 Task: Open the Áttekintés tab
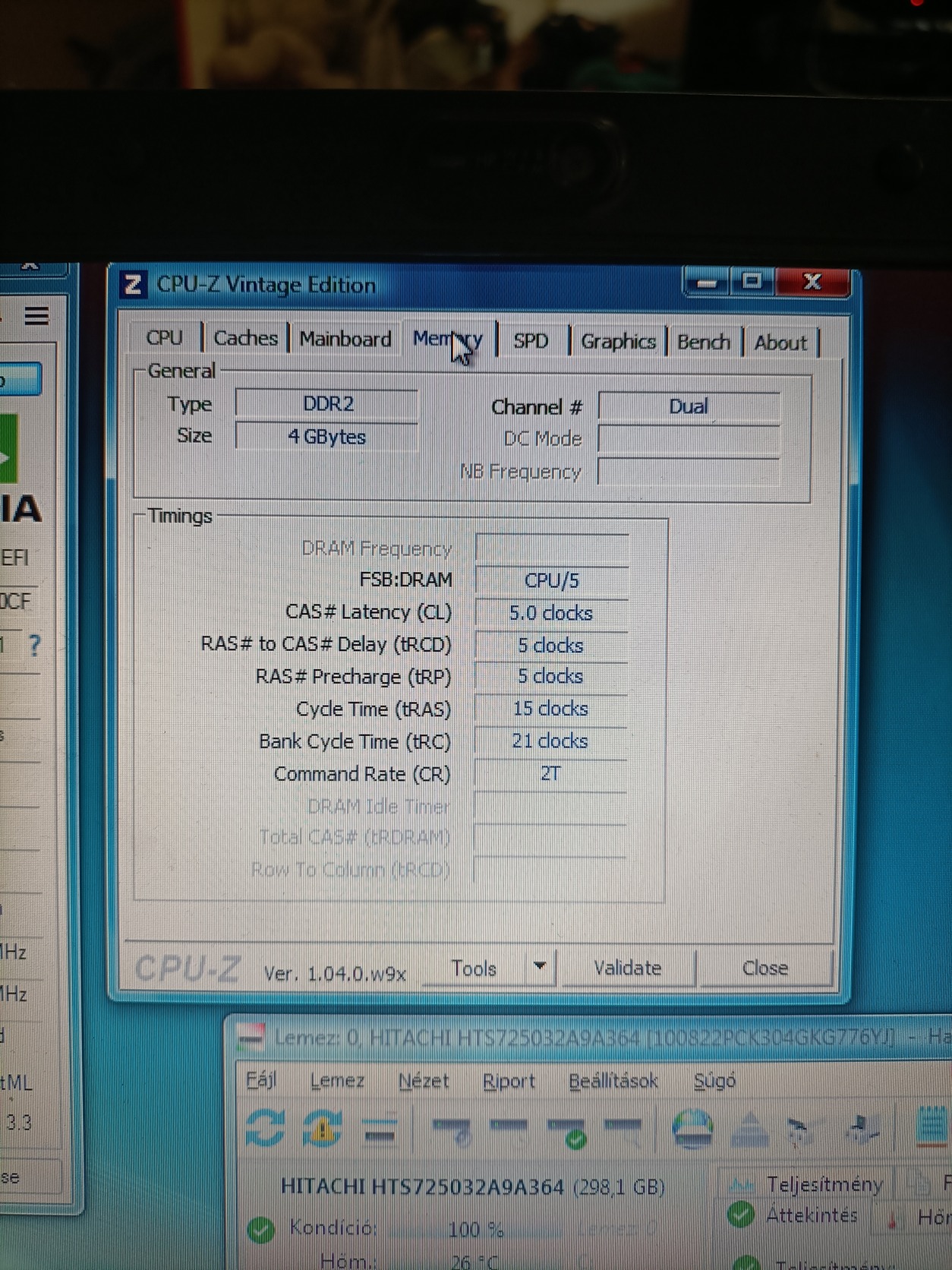click(811, 1215)
